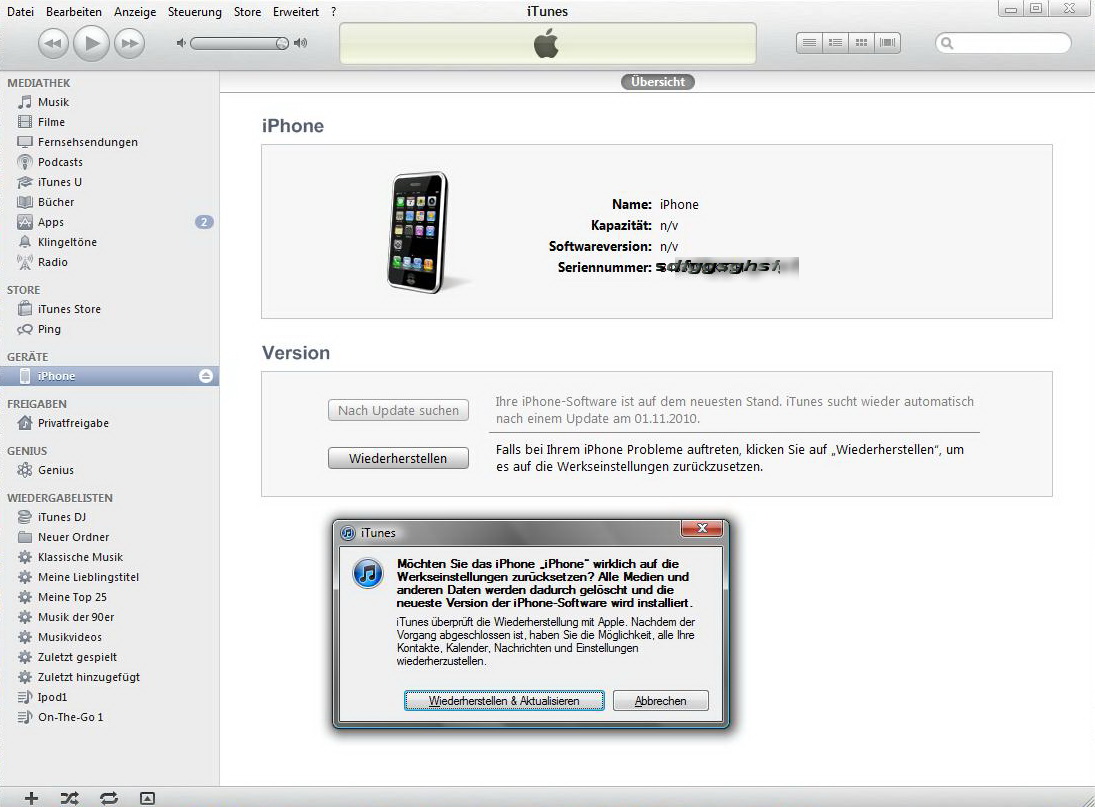Switch to Cover Flow view

point(888,43)
